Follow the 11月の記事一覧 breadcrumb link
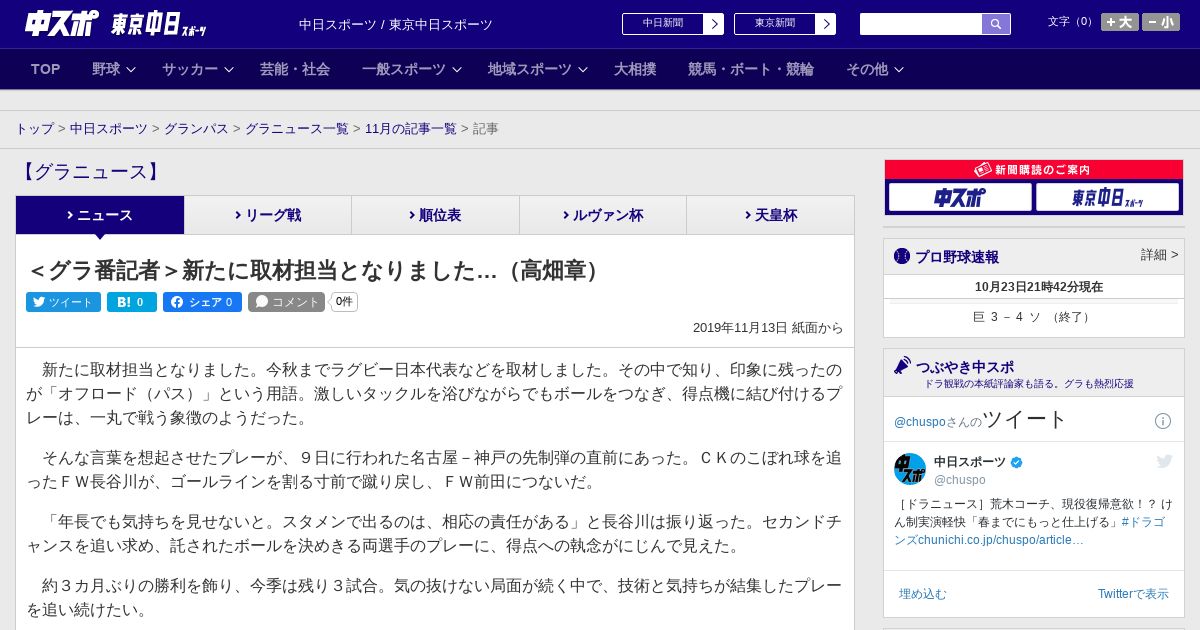1200x630 pixels. 411,129
